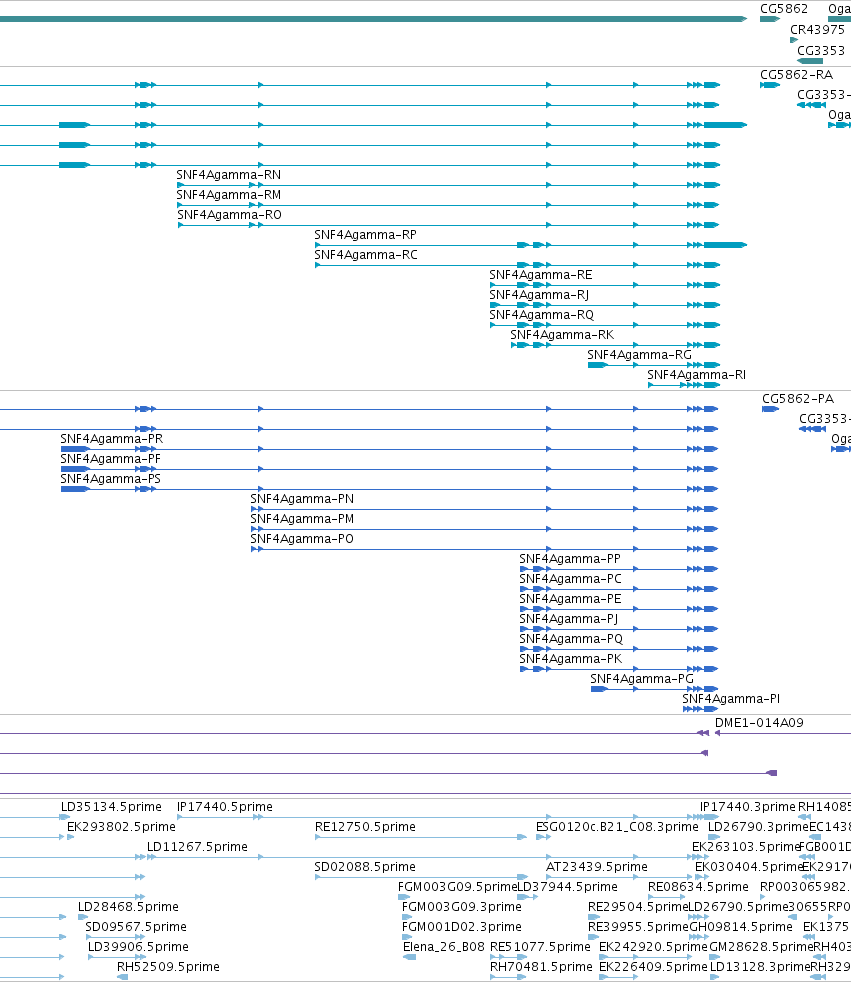This screenshot has height=982, width=851.
Task: Select the CR43975 gene label
Action: (x=817, y=29)
